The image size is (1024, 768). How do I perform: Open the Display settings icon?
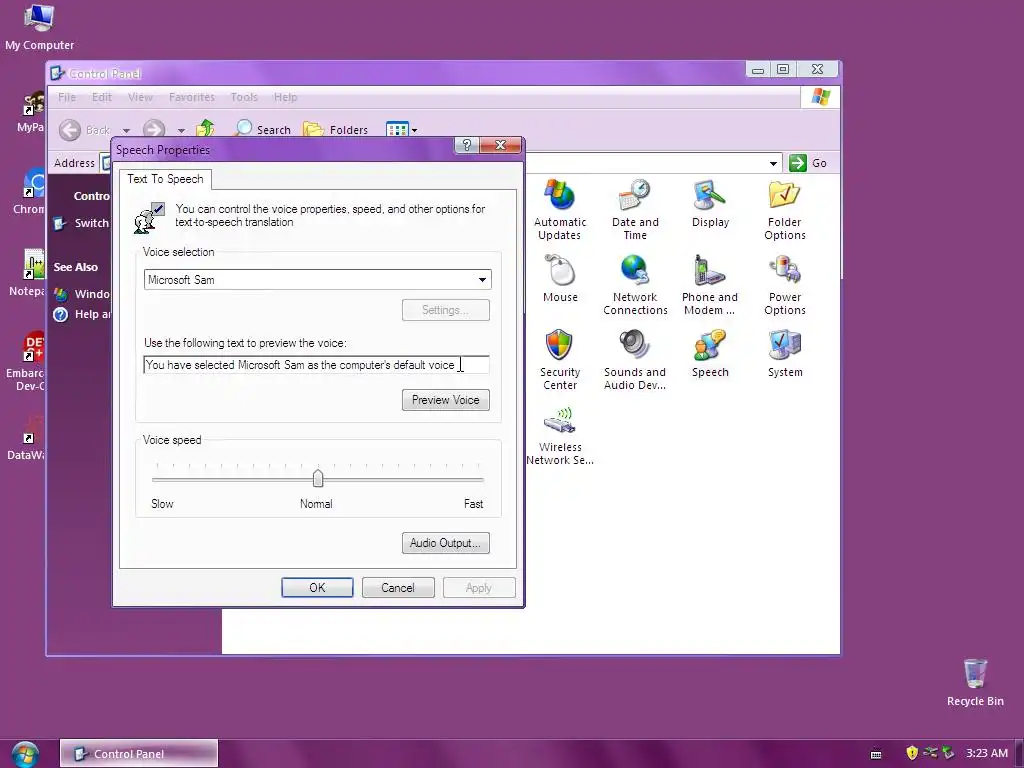[710, 203]
